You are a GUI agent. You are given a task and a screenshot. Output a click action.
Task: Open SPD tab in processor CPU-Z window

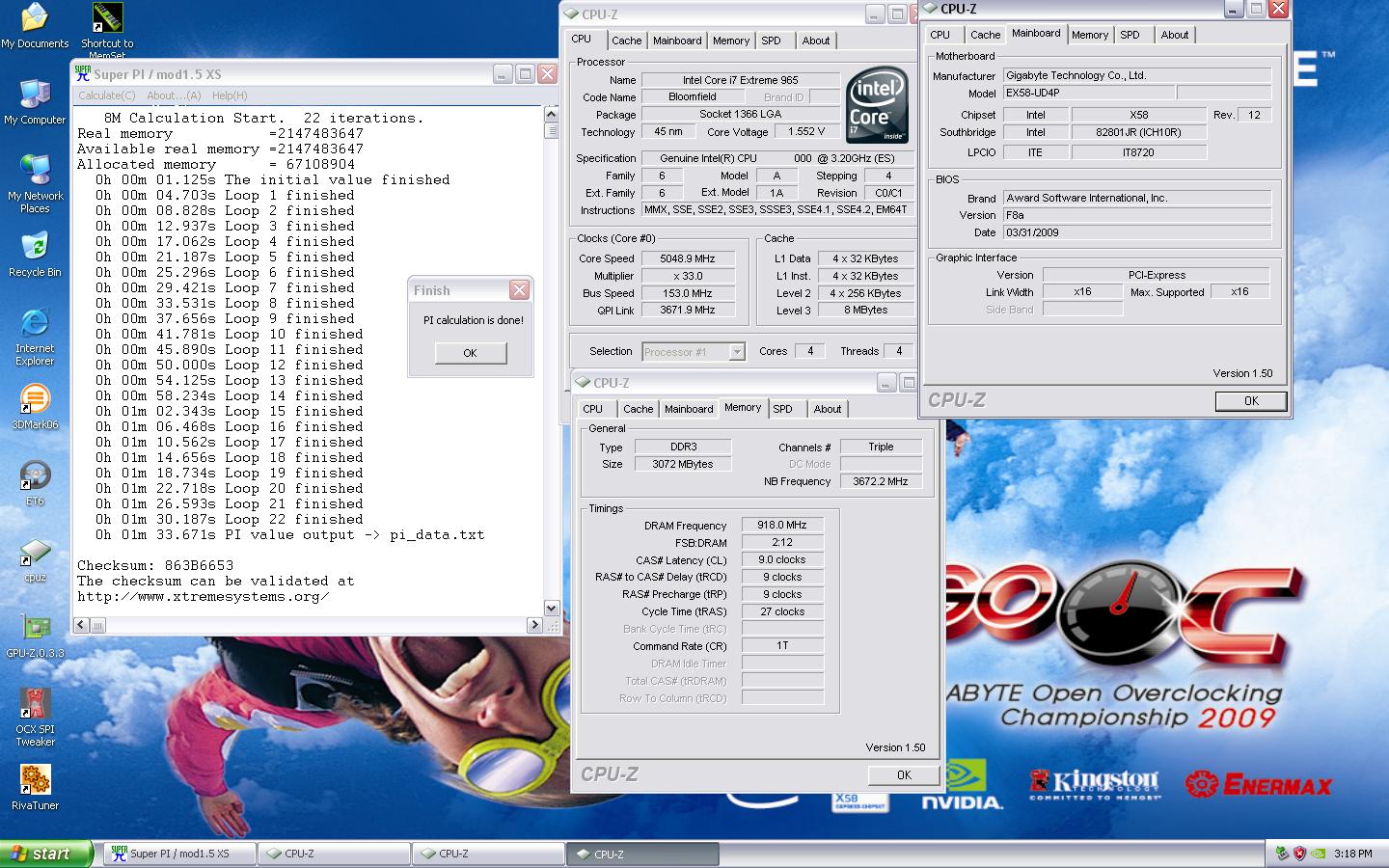(x=771, y=41)
